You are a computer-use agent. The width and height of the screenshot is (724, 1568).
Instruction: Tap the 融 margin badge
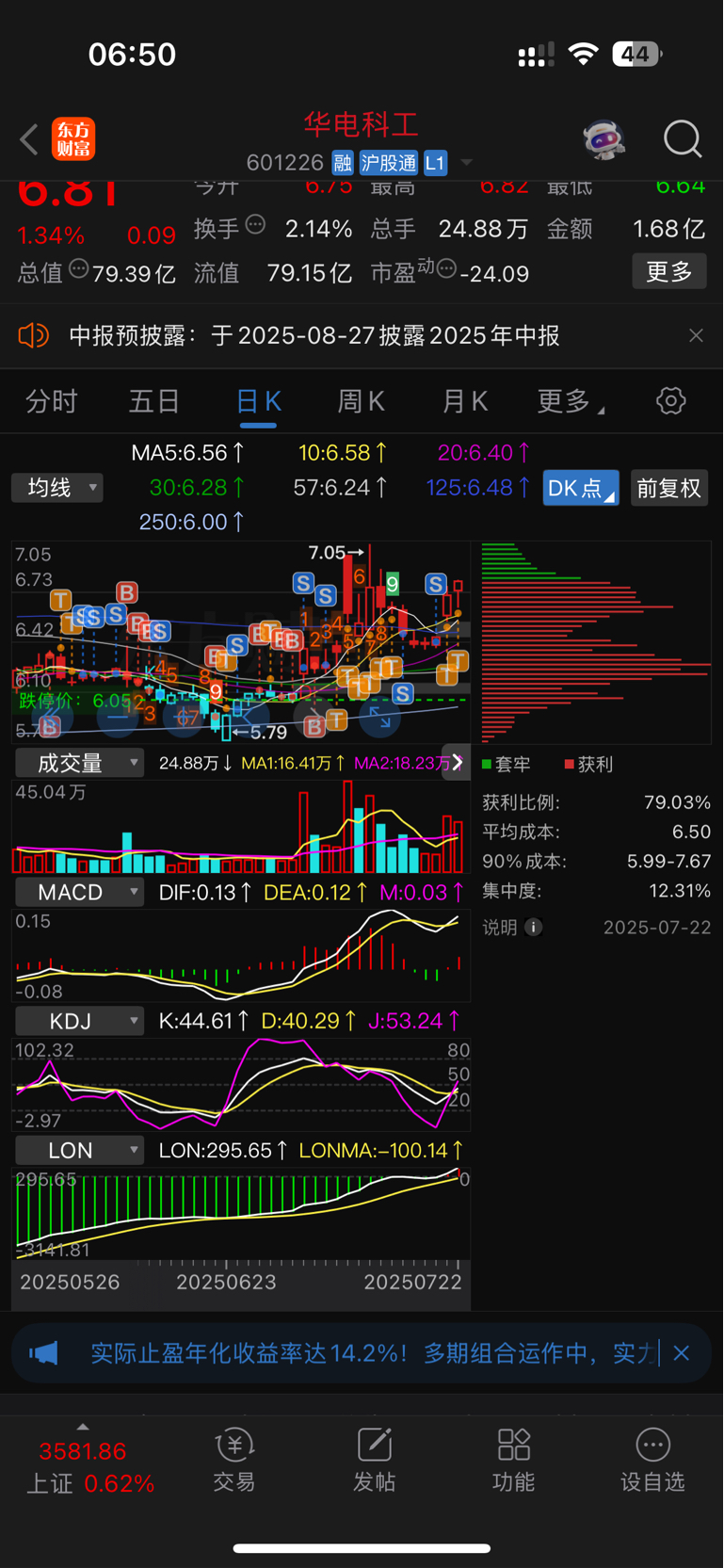(x=343, y=163)
